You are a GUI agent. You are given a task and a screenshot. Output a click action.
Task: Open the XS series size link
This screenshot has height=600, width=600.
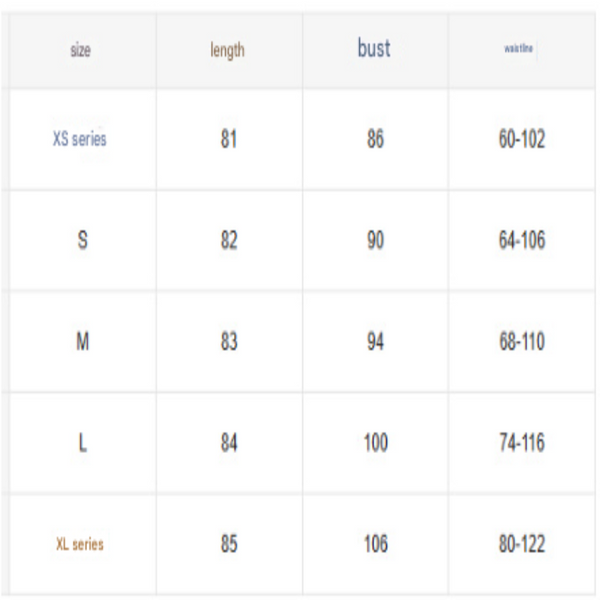(79, 140)
